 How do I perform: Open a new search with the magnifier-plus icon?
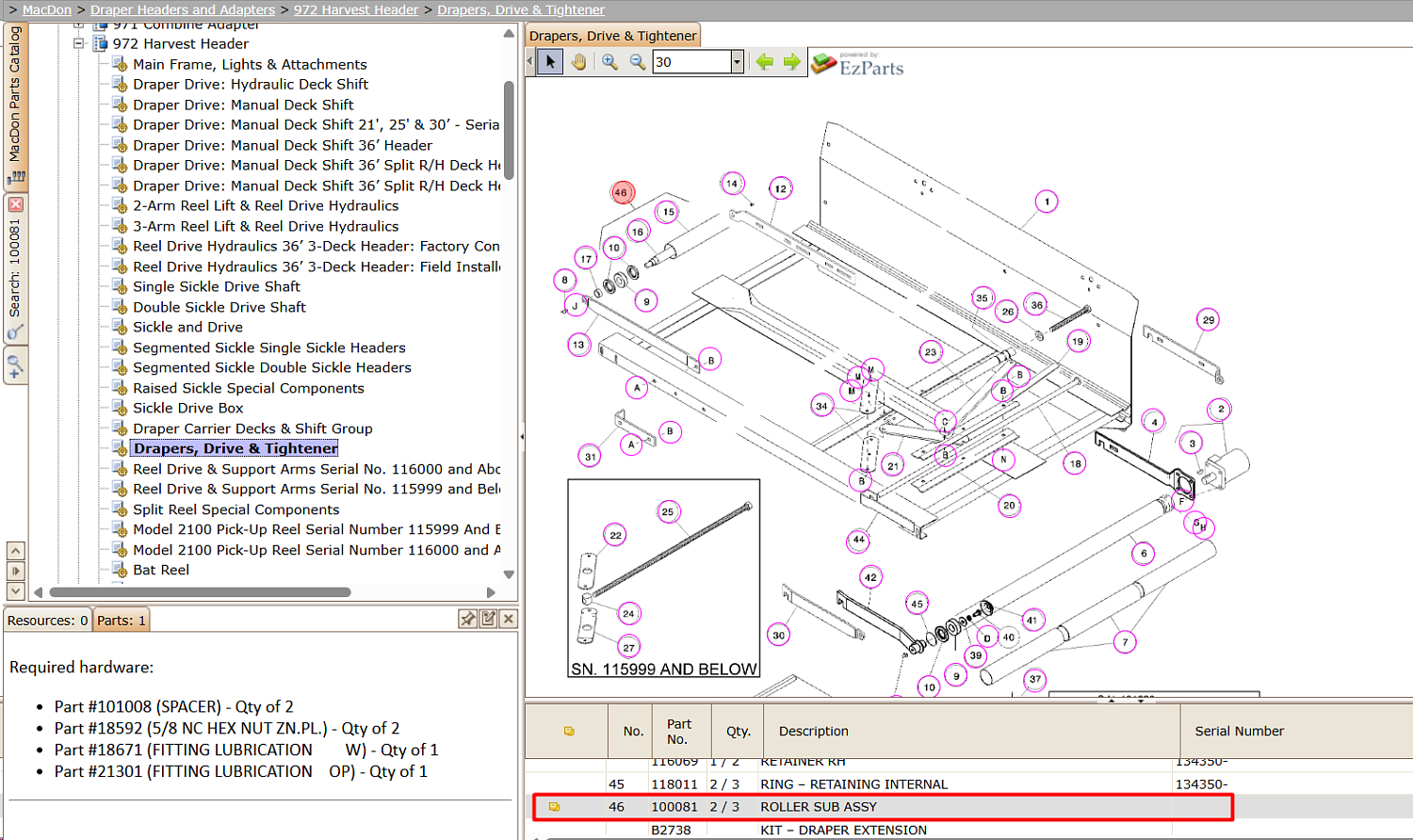coord(15,365)
